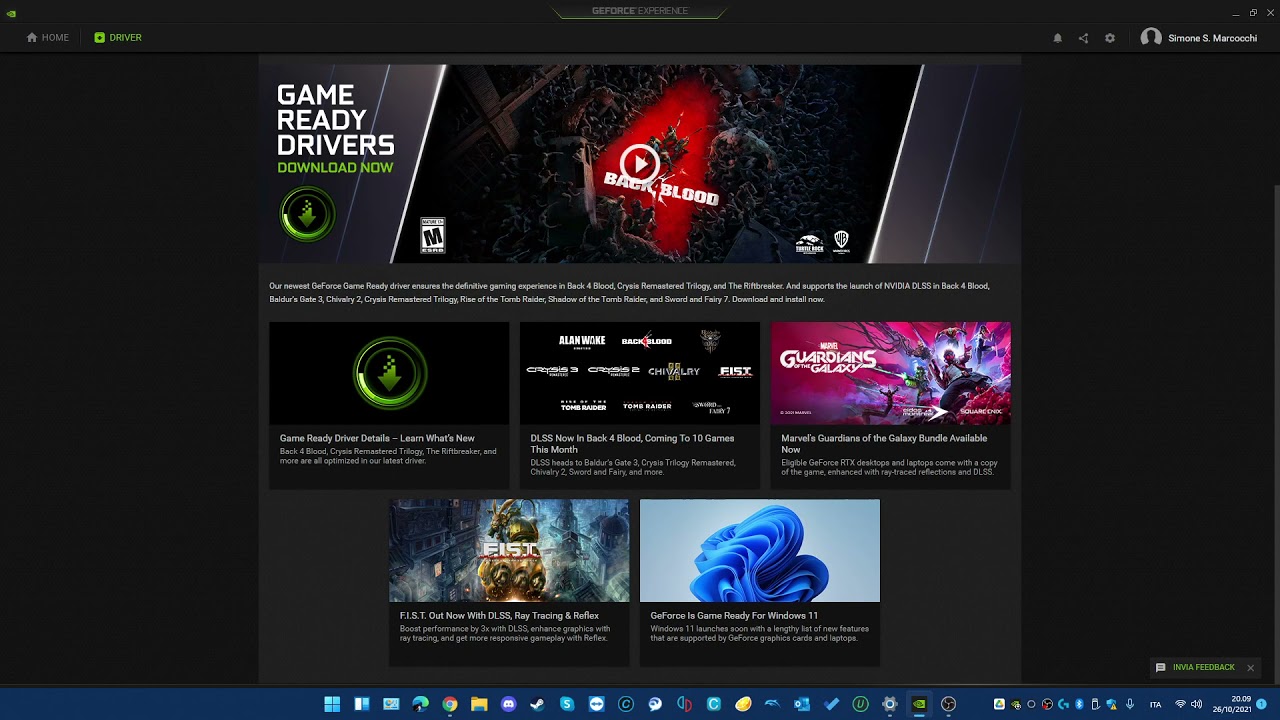The image size is (1280, 720).
Task: Dismiss the Invia Feedback popup
Action: coord(1250,668)
